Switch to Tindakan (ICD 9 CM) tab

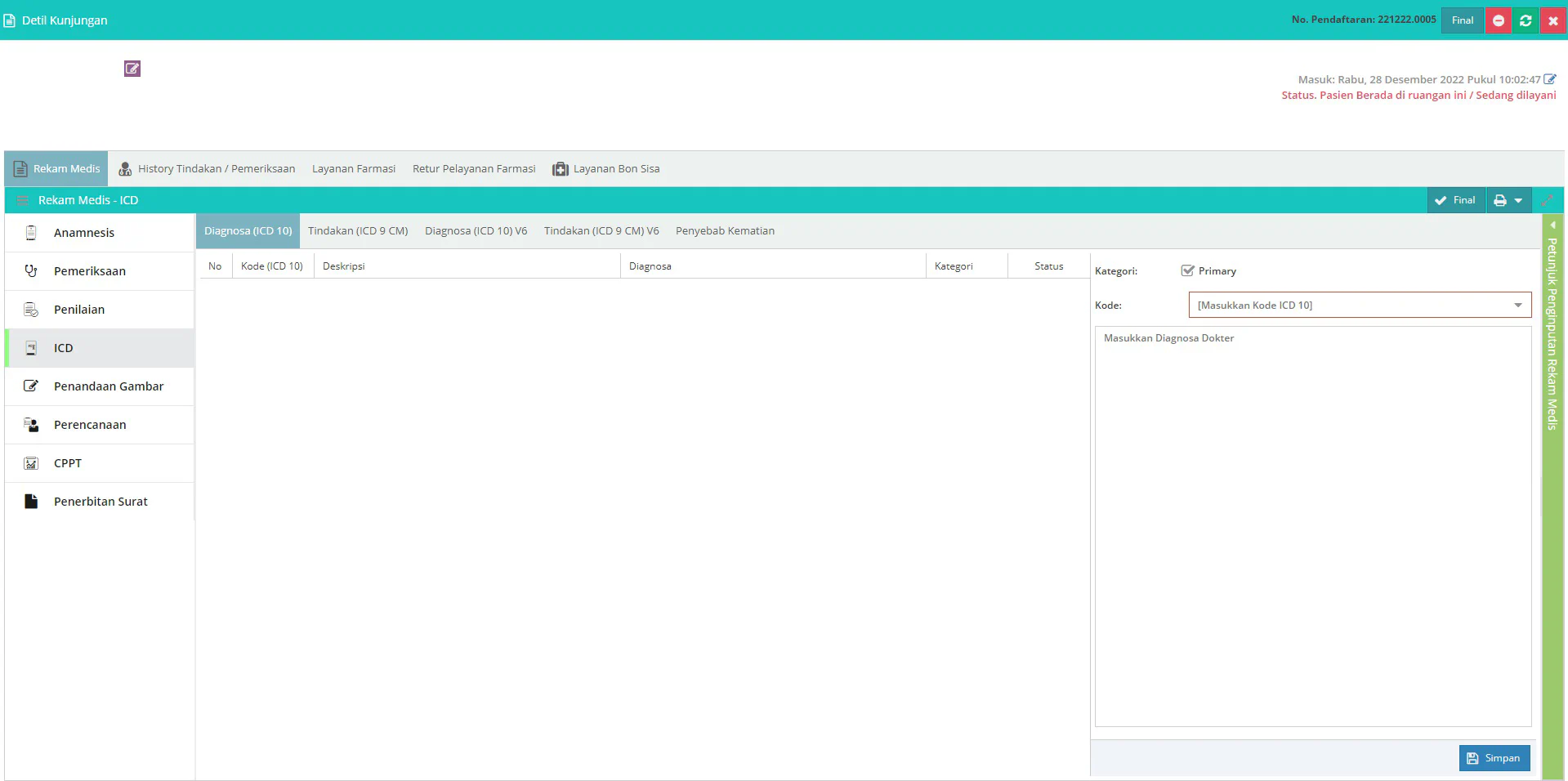[358, 231]
